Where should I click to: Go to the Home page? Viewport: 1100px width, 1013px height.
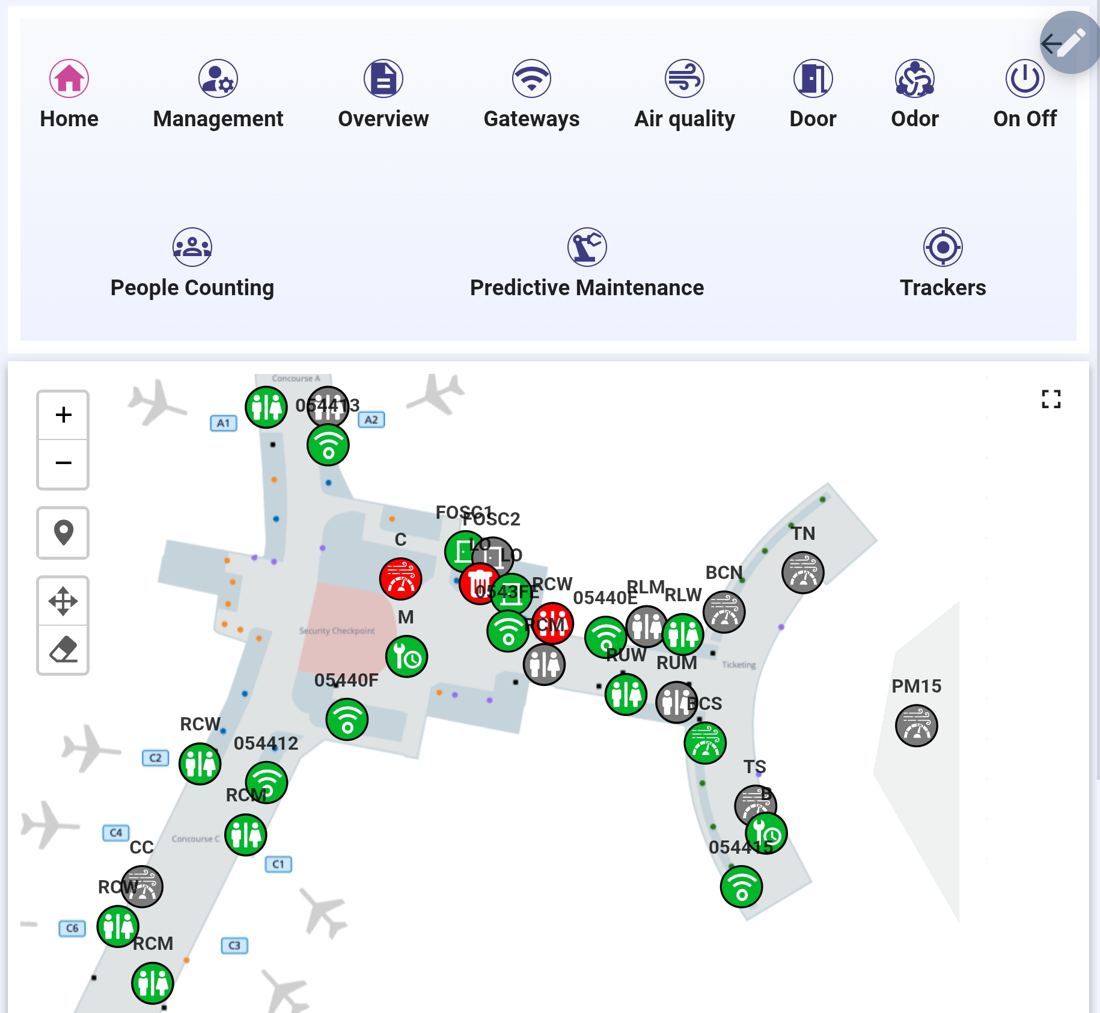pyautogui.click(x=69, y=95)
